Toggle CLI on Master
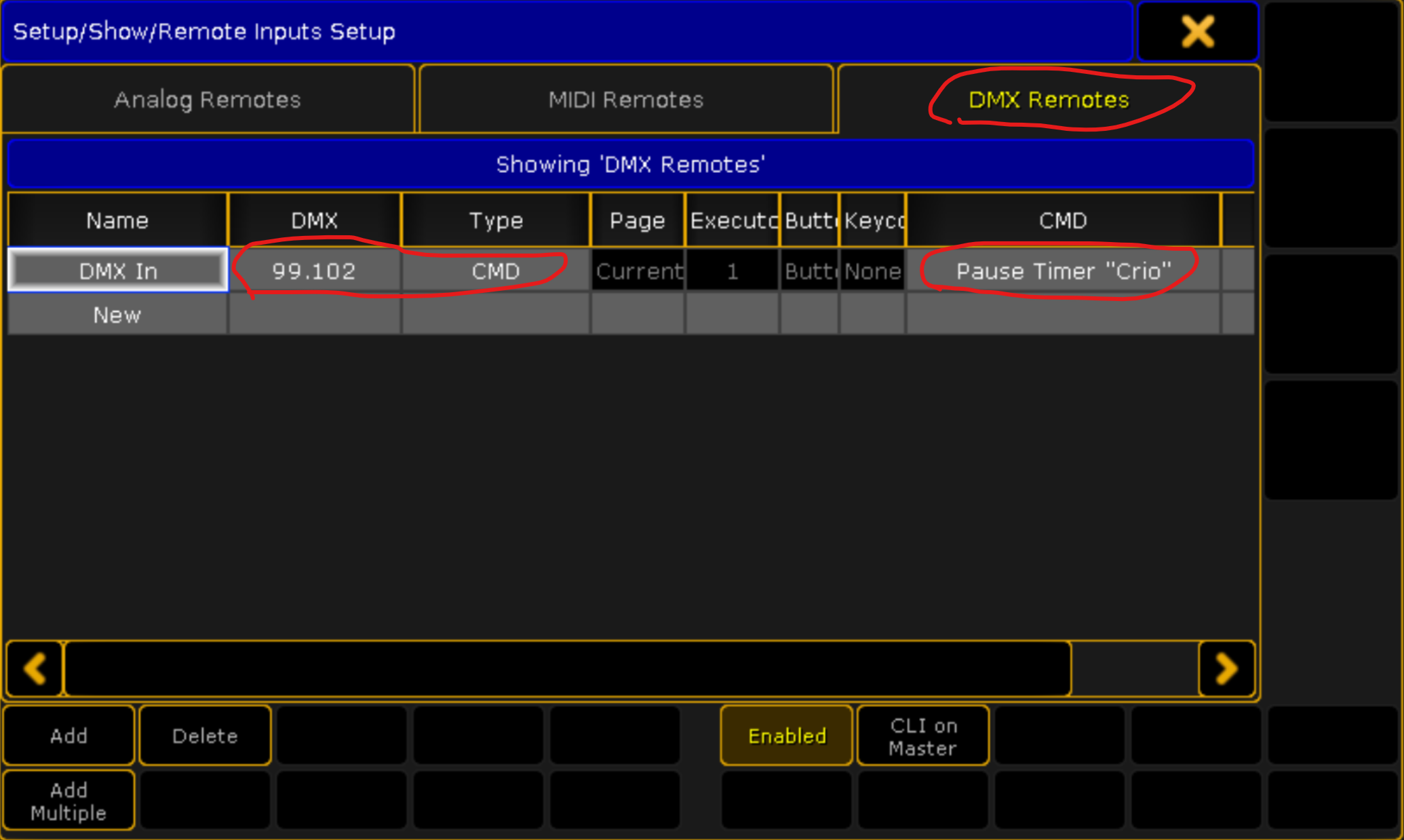The width and height of the screenshot is (1404, 840). point(923,736)
